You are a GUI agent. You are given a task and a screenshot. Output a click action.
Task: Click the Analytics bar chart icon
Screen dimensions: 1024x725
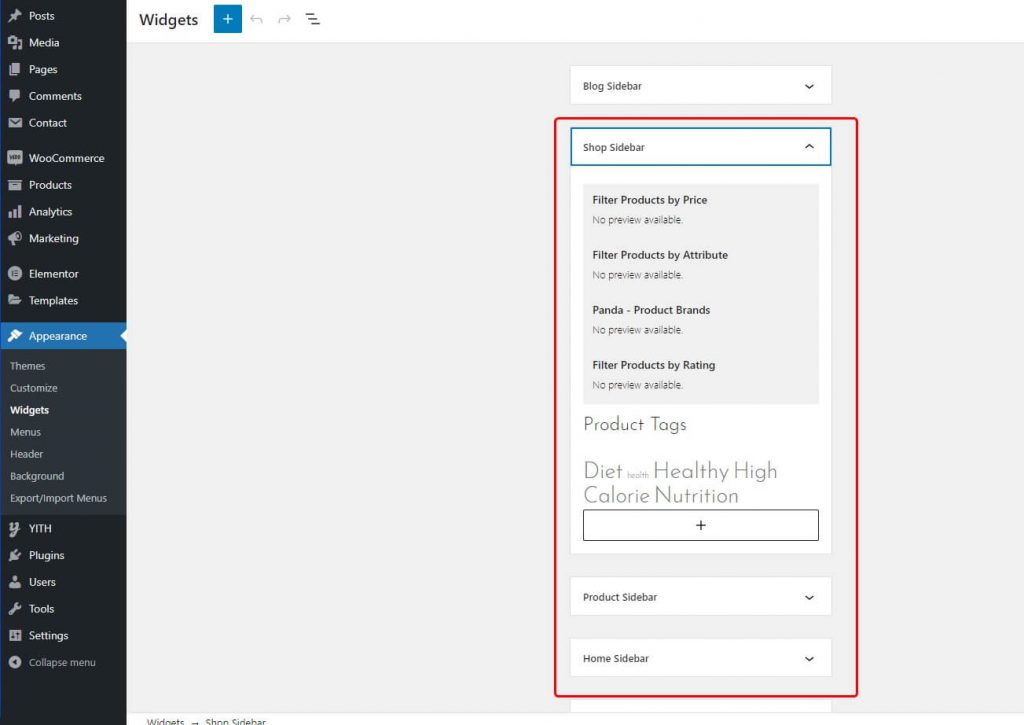click(15, 212)
